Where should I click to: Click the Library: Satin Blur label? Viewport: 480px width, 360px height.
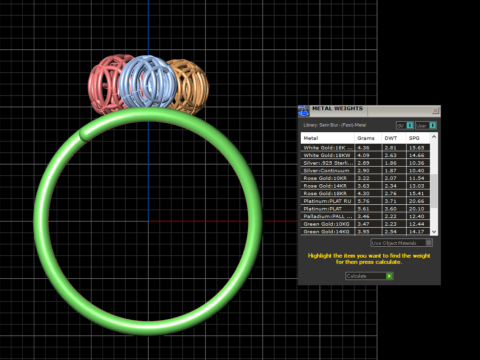click(x=335, y=125)
